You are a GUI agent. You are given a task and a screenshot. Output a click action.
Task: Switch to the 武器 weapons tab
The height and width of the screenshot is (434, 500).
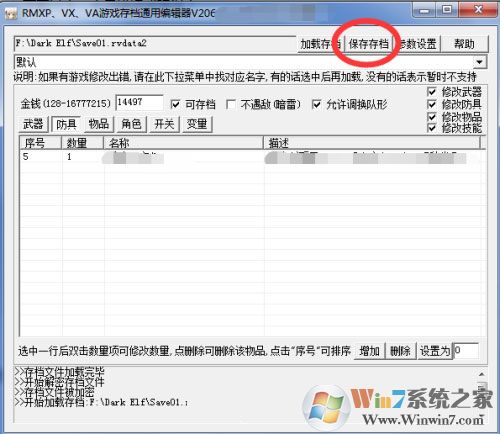click(x=33, y=124)
